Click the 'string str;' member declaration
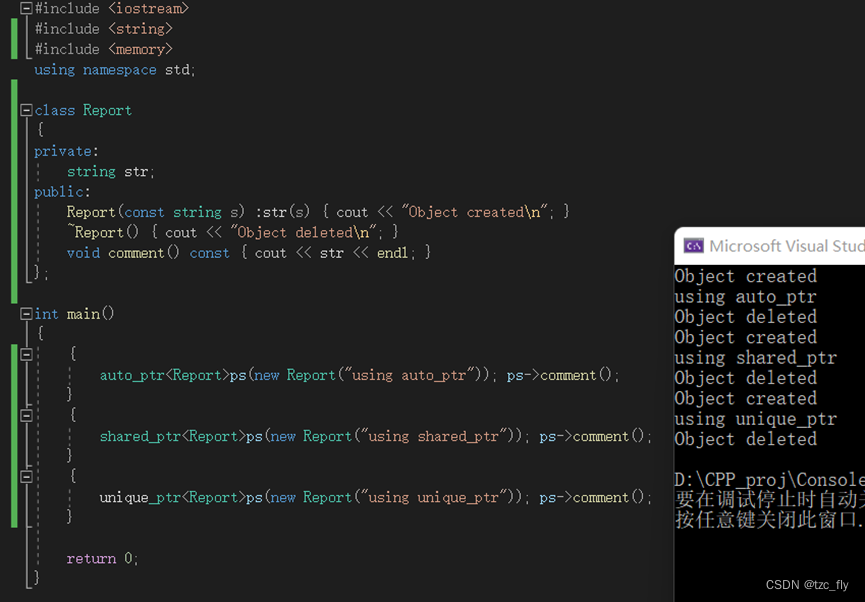The image size is (865, 602). tap(111, 172)
